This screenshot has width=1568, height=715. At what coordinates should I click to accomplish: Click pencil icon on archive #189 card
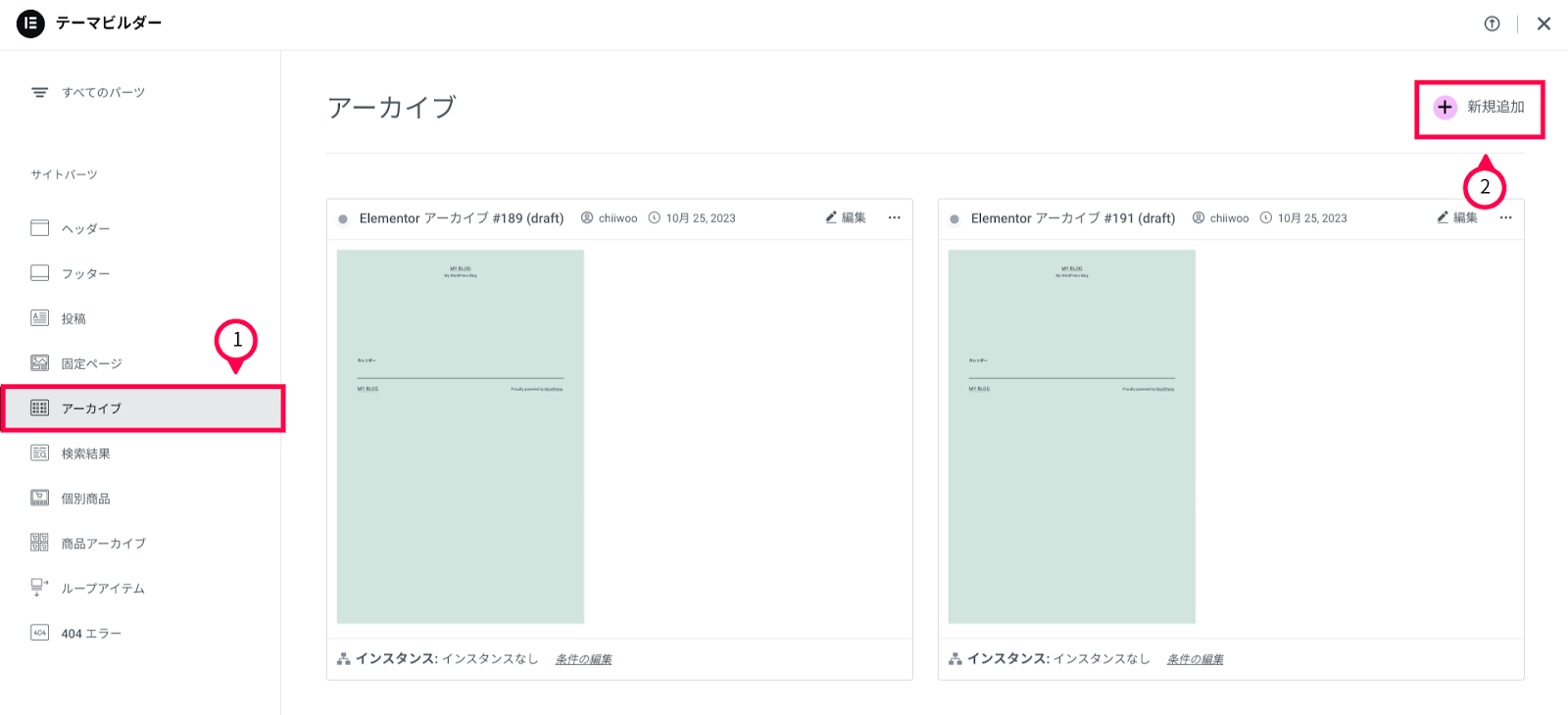click(x=831, y=217)
